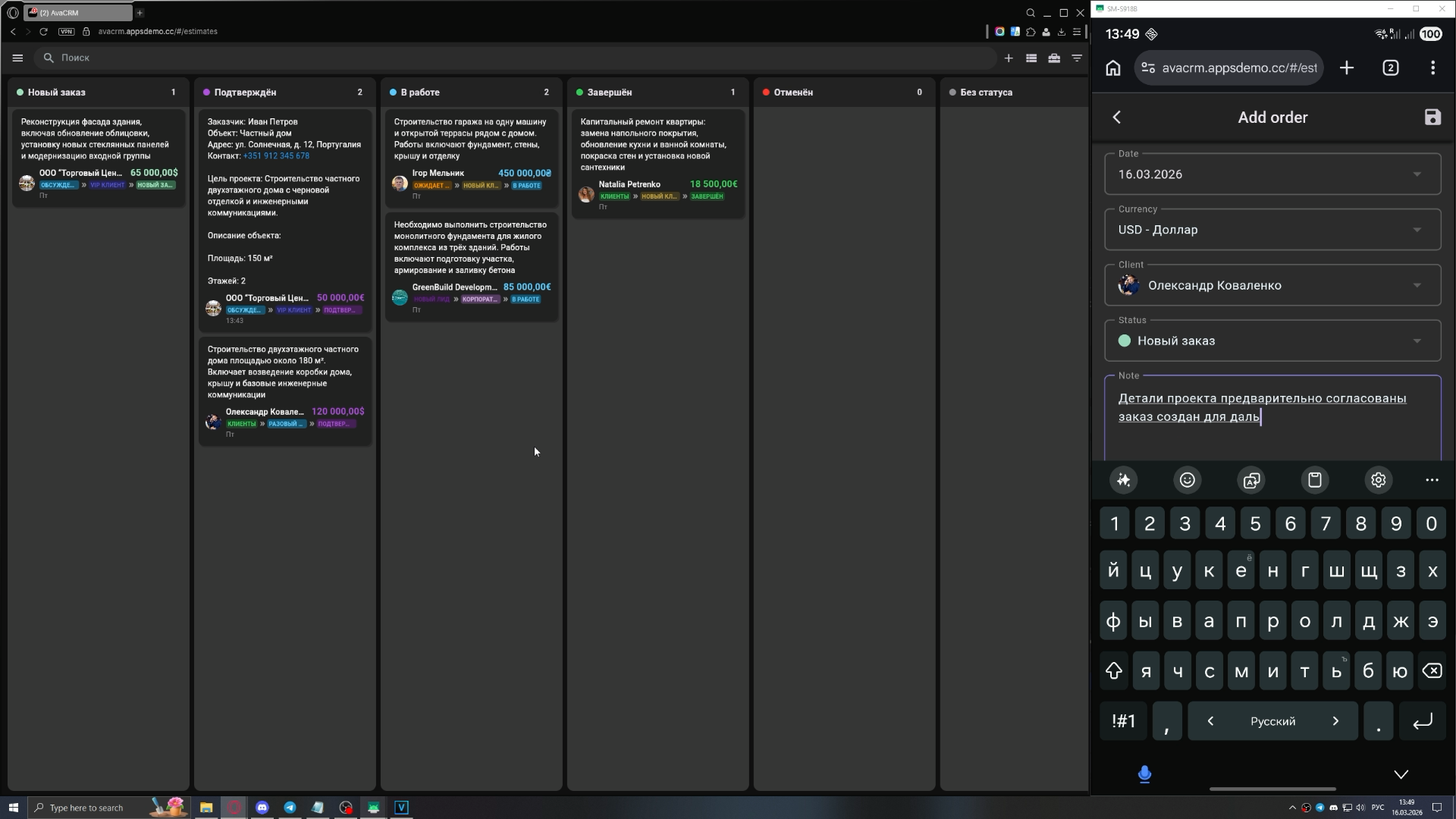This screenshot has width=1456, height=819.
Task: Switch to list view icon in toolbar
Action: [1031, 58]
